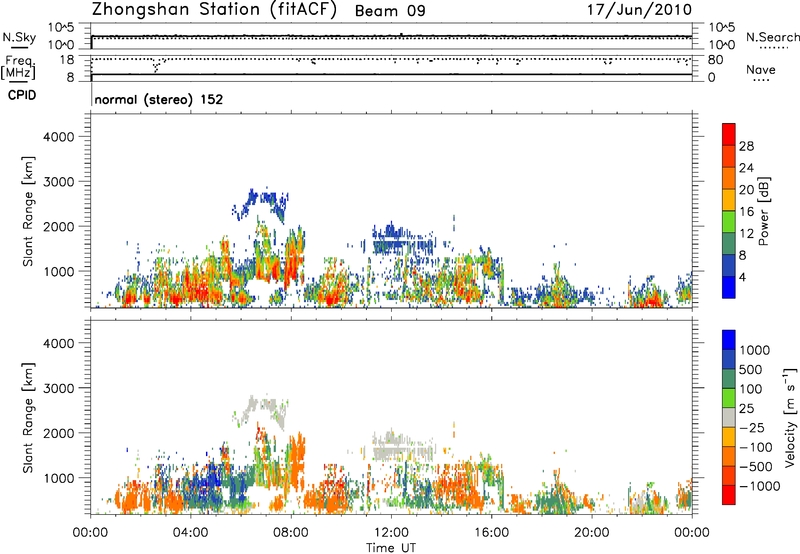Click the Time UT axis title
The height and width of the screenshot is (554, 800).
click(391, 548)
